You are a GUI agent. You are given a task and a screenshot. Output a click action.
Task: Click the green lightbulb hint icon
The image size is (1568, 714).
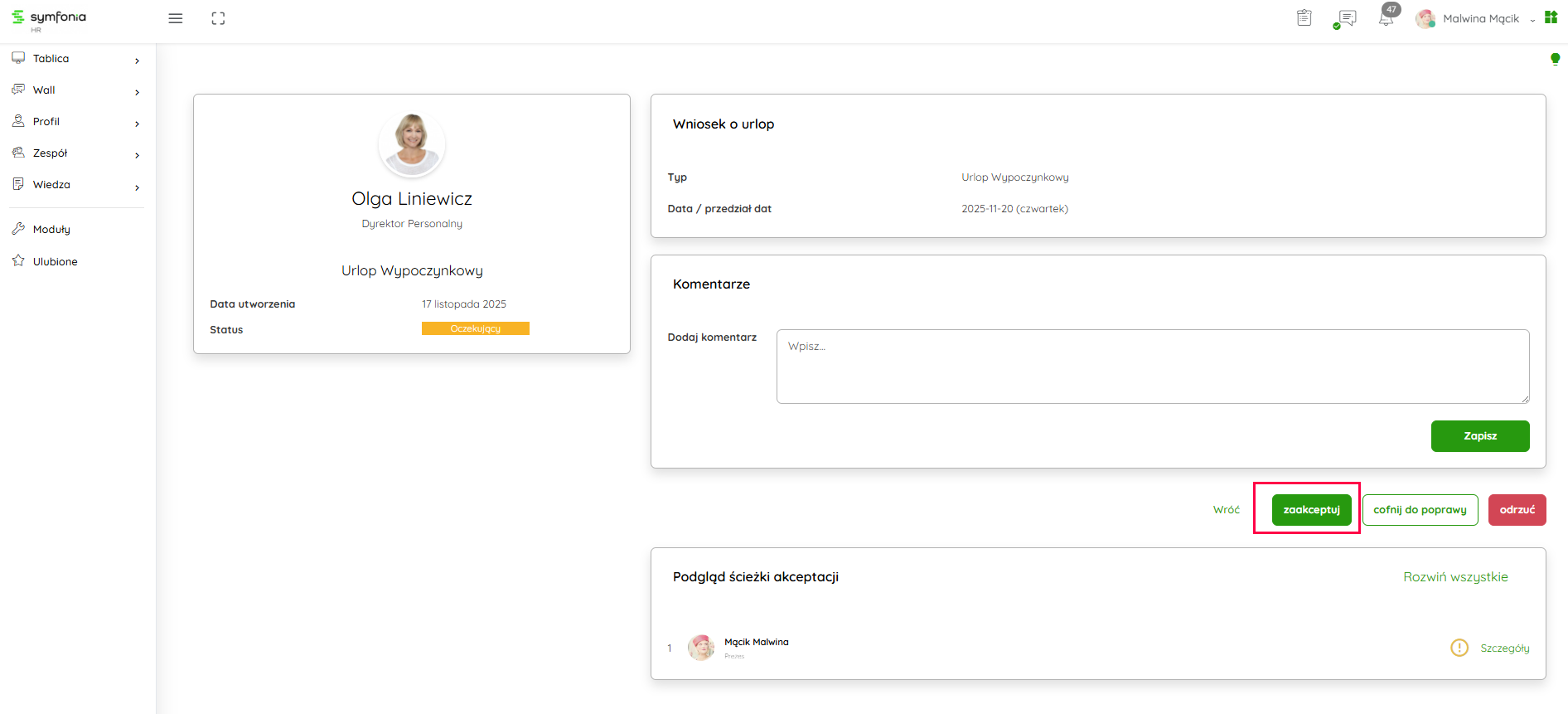click(x=1555, y=59)
